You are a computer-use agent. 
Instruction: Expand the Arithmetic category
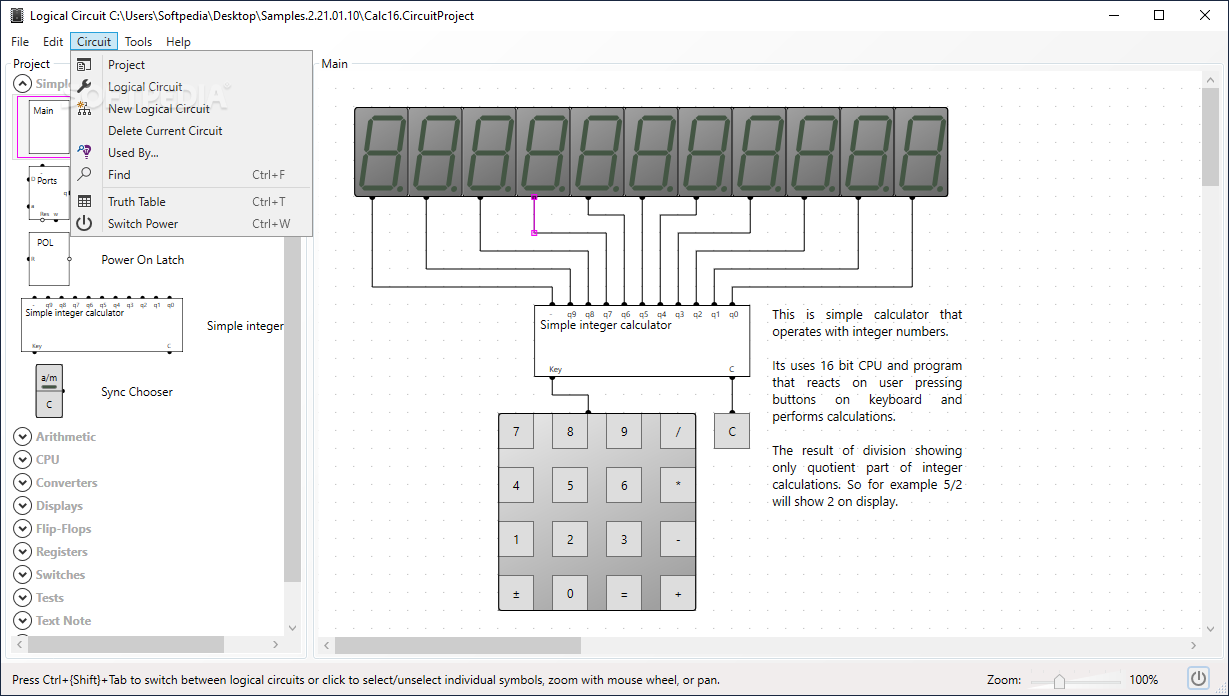[22, 436]
